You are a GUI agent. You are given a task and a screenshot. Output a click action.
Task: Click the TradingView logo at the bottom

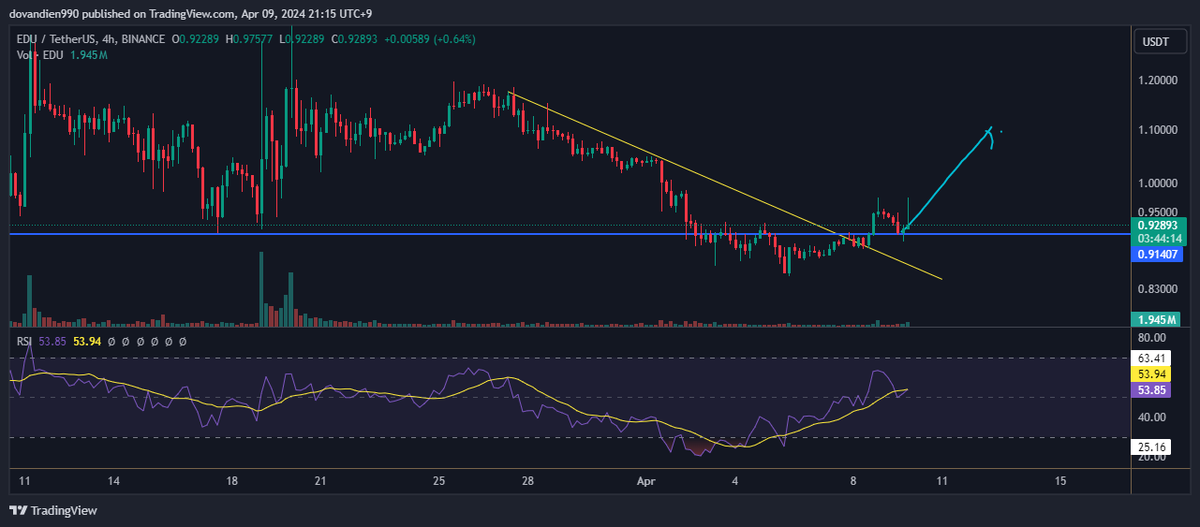55,511
